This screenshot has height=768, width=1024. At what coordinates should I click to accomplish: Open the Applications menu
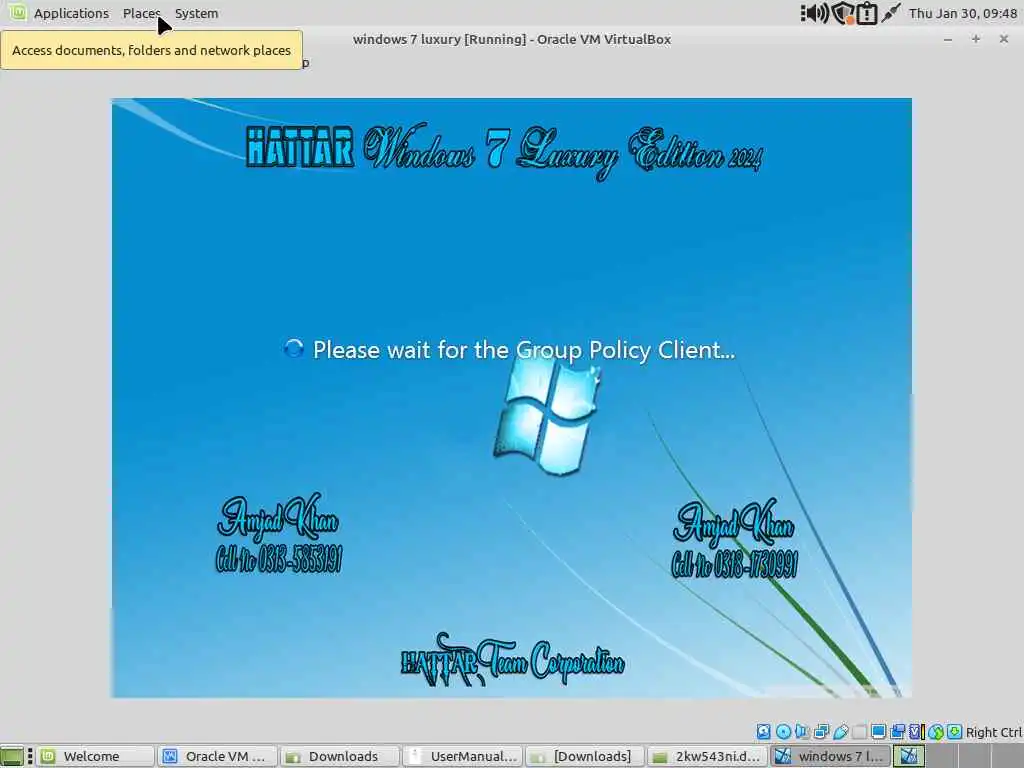71,13
